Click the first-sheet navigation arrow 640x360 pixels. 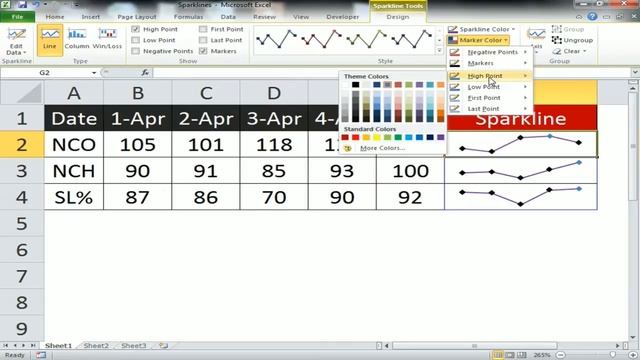point(6,345)
